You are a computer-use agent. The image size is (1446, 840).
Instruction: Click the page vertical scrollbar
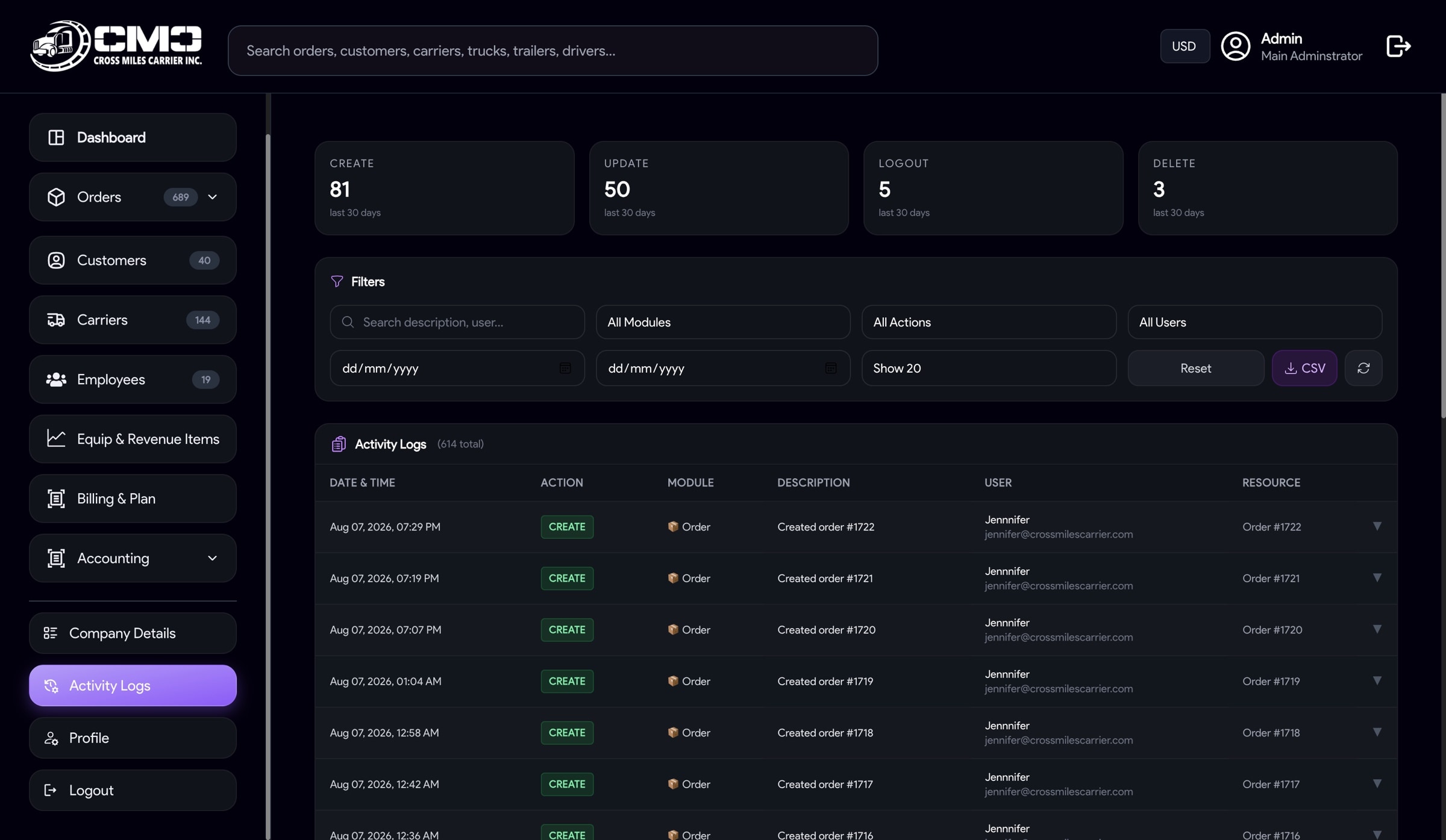[x=1443, y=256]
